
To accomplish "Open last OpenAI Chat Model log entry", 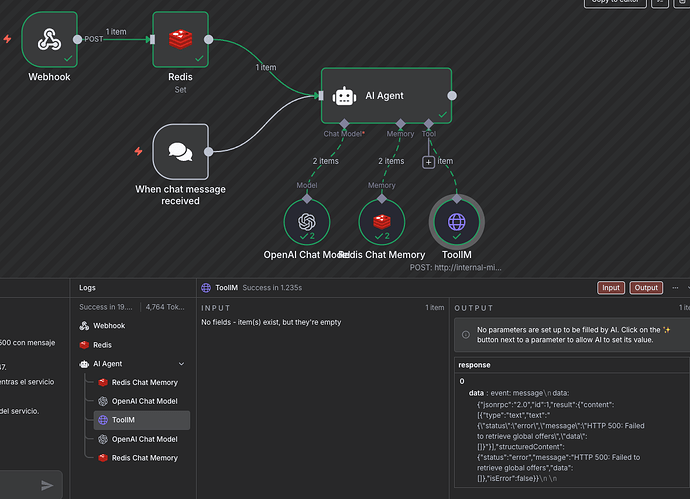I will [146, 439].
